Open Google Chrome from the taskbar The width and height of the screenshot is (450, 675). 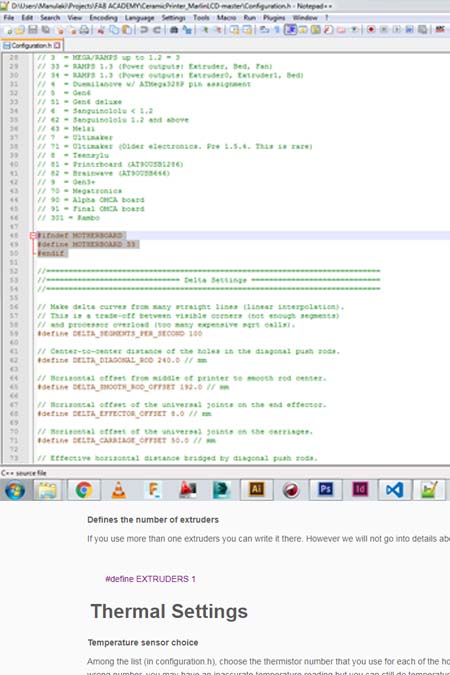84,490
